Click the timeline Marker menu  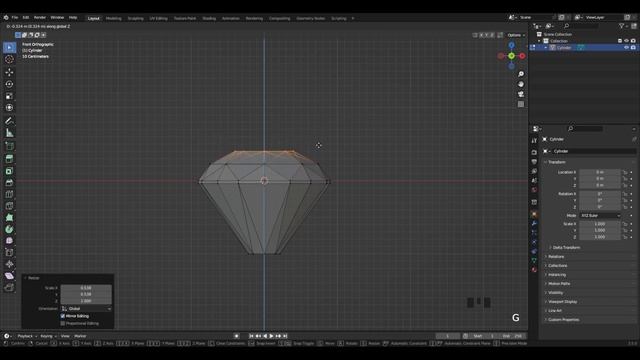tap(80, 336)
